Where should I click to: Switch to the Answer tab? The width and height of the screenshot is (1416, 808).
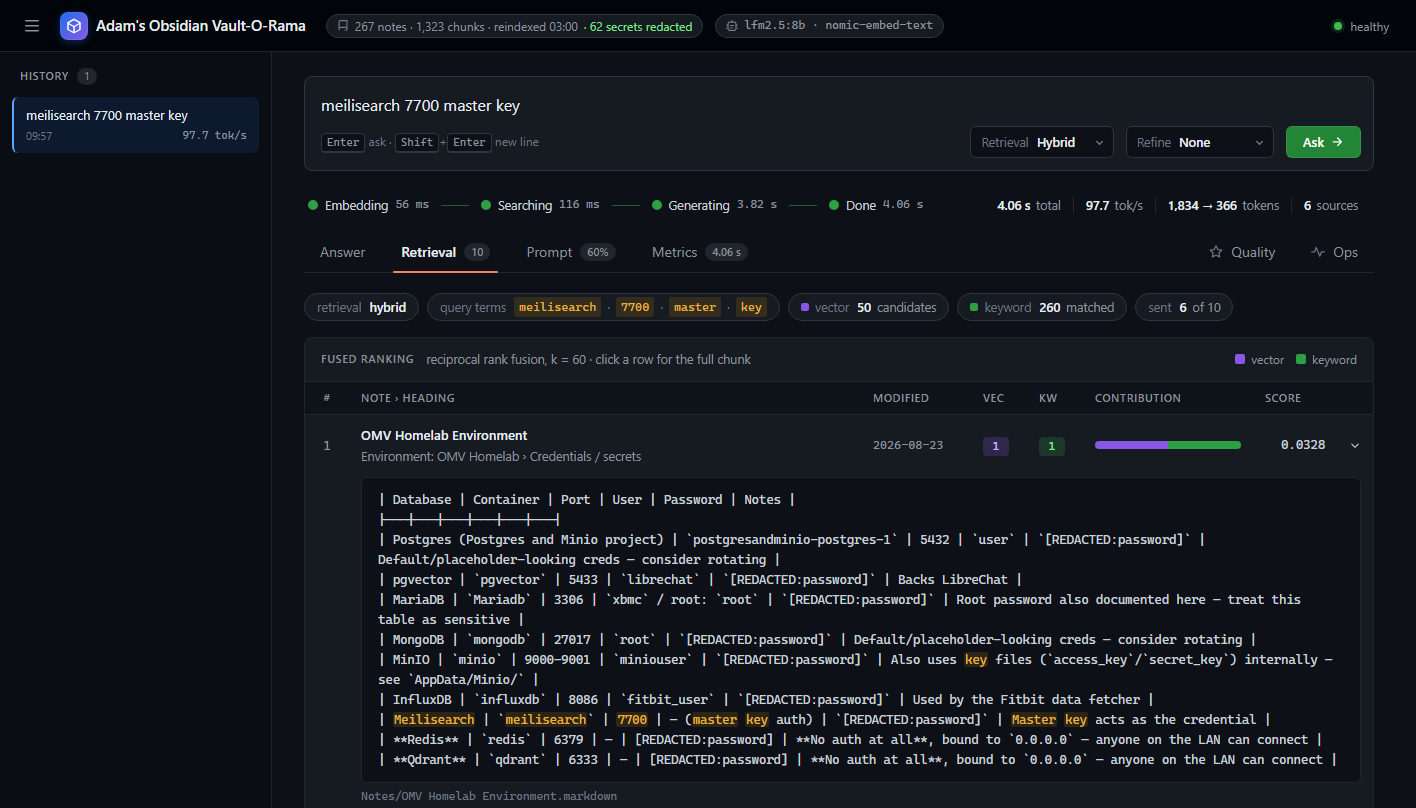coord(342,252)
